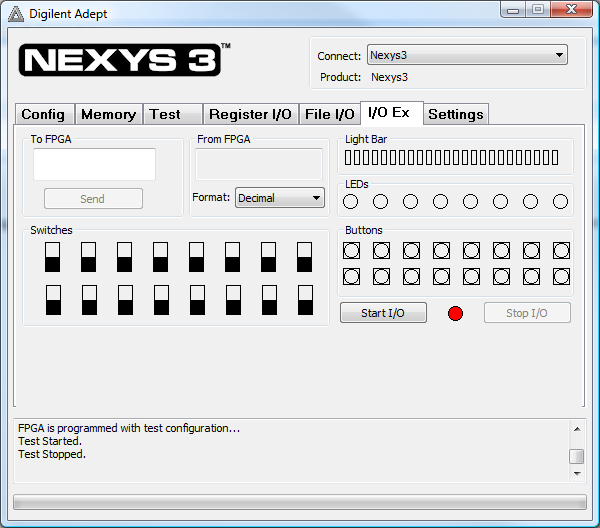Open the Register I/O tab
The height and width of the screenshot is (528, 600).
click(x=251, y=114)
